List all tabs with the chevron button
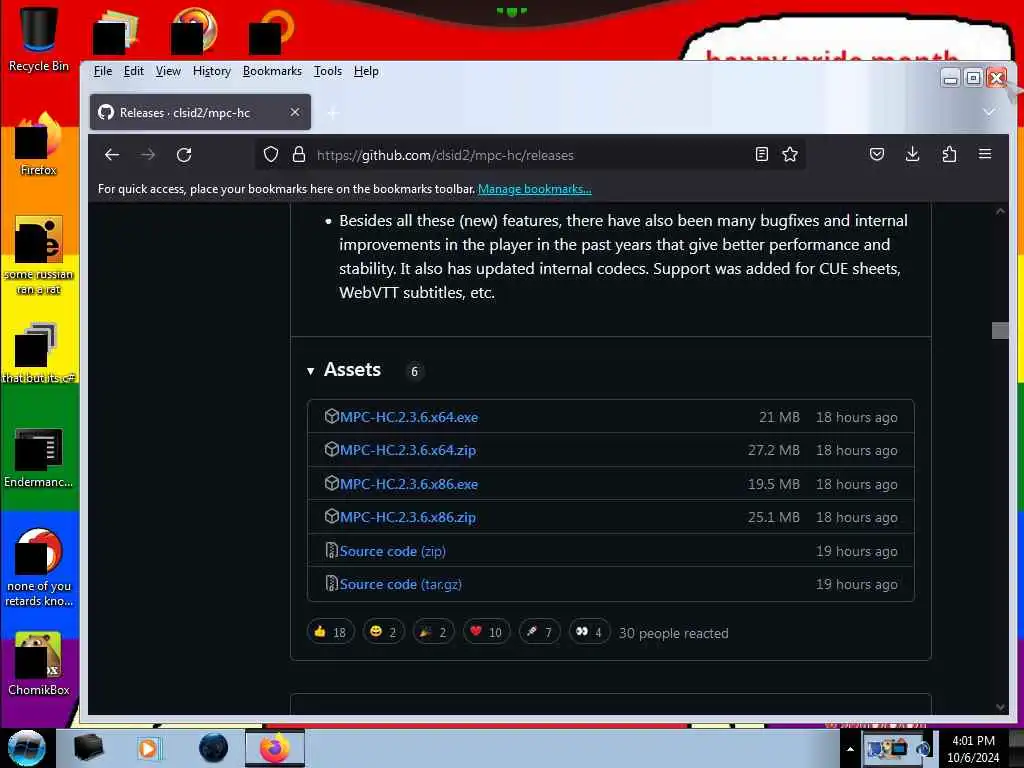This screenshot has height=768, width=1024. coord(989,112)
